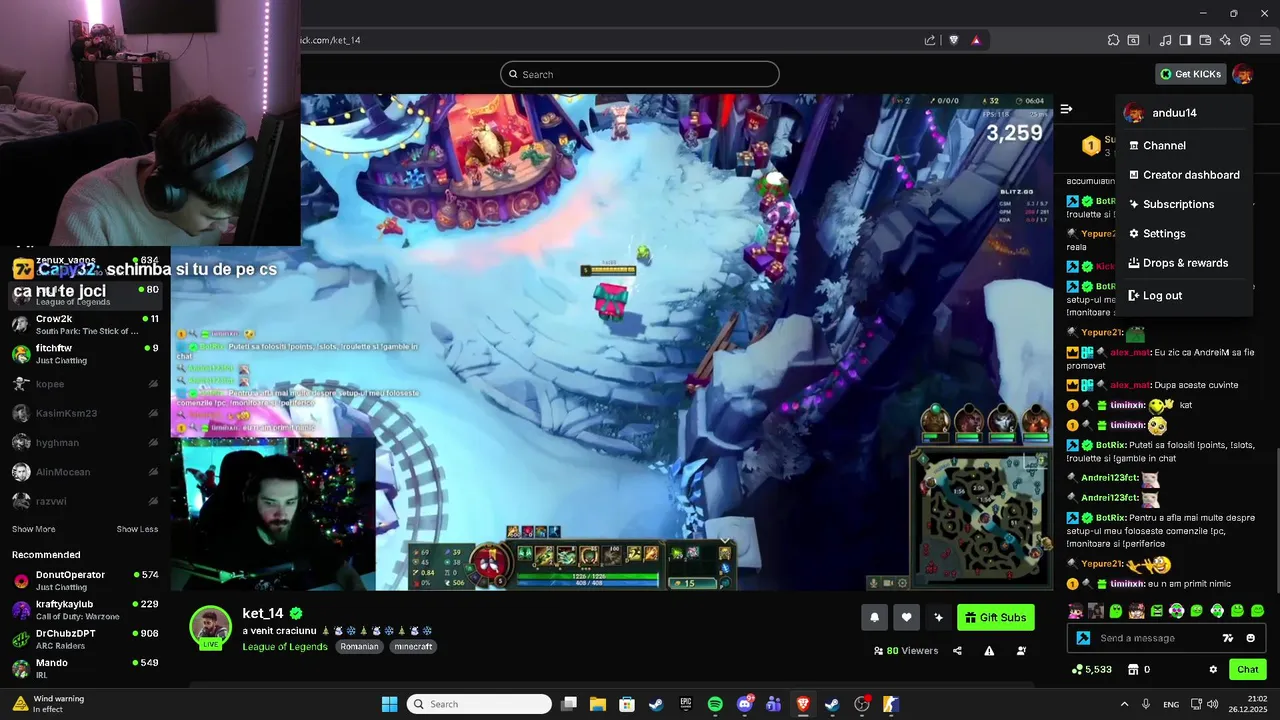1280x720 pixels.
Task: Open volume control in system tray
Action: pos(1210,704)
